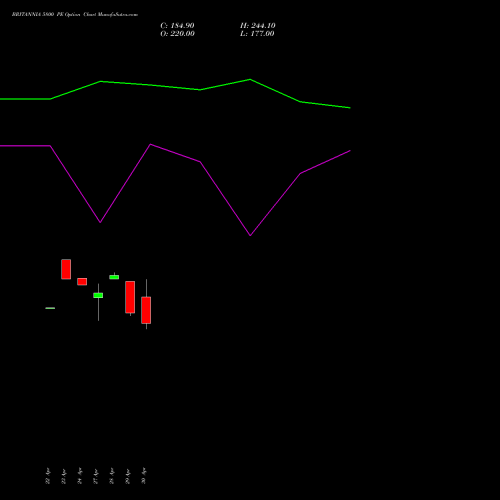Select the last red candle for 30 Apr
This screenshot has width=500, height=500.
tap(146, 310)
